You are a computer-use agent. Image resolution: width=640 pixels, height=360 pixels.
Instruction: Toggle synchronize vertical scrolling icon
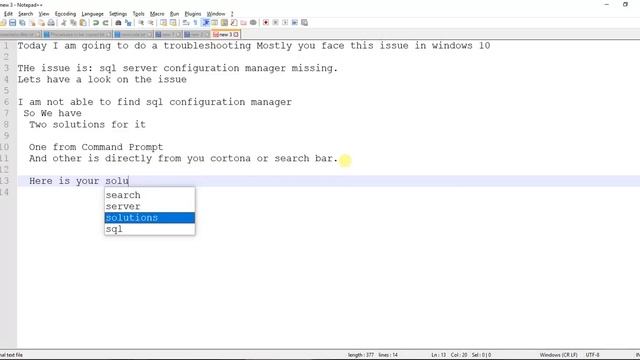(x=163, y=22)
